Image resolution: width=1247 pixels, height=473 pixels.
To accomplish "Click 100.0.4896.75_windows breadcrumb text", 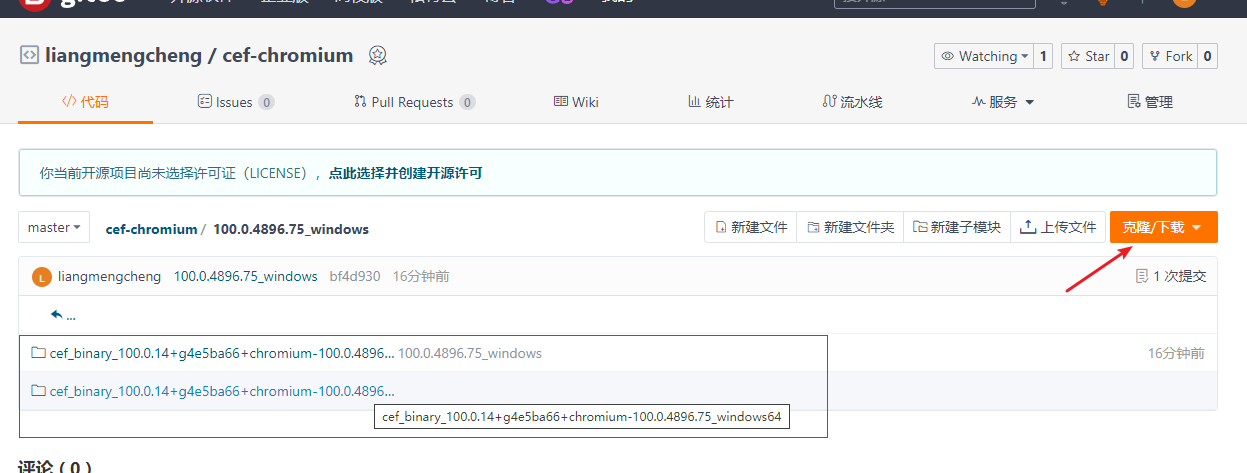I will click(291, 229).
